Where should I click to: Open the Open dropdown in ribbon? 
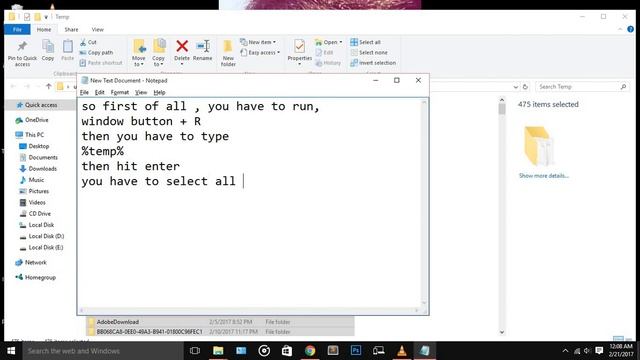(329, 42)
